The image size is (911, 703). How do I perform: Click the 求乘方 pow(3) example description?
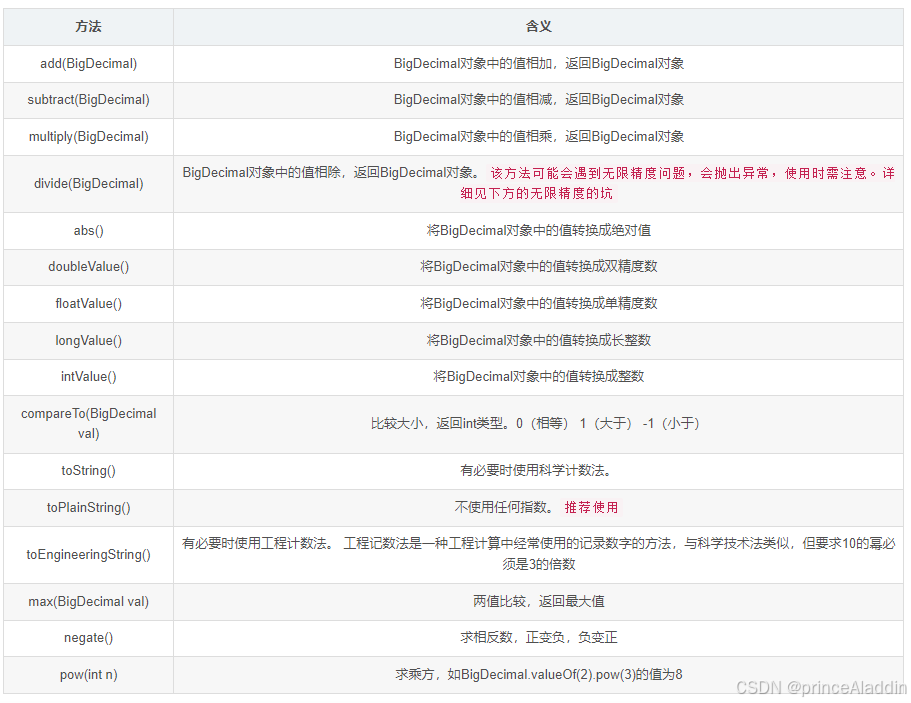539,675
